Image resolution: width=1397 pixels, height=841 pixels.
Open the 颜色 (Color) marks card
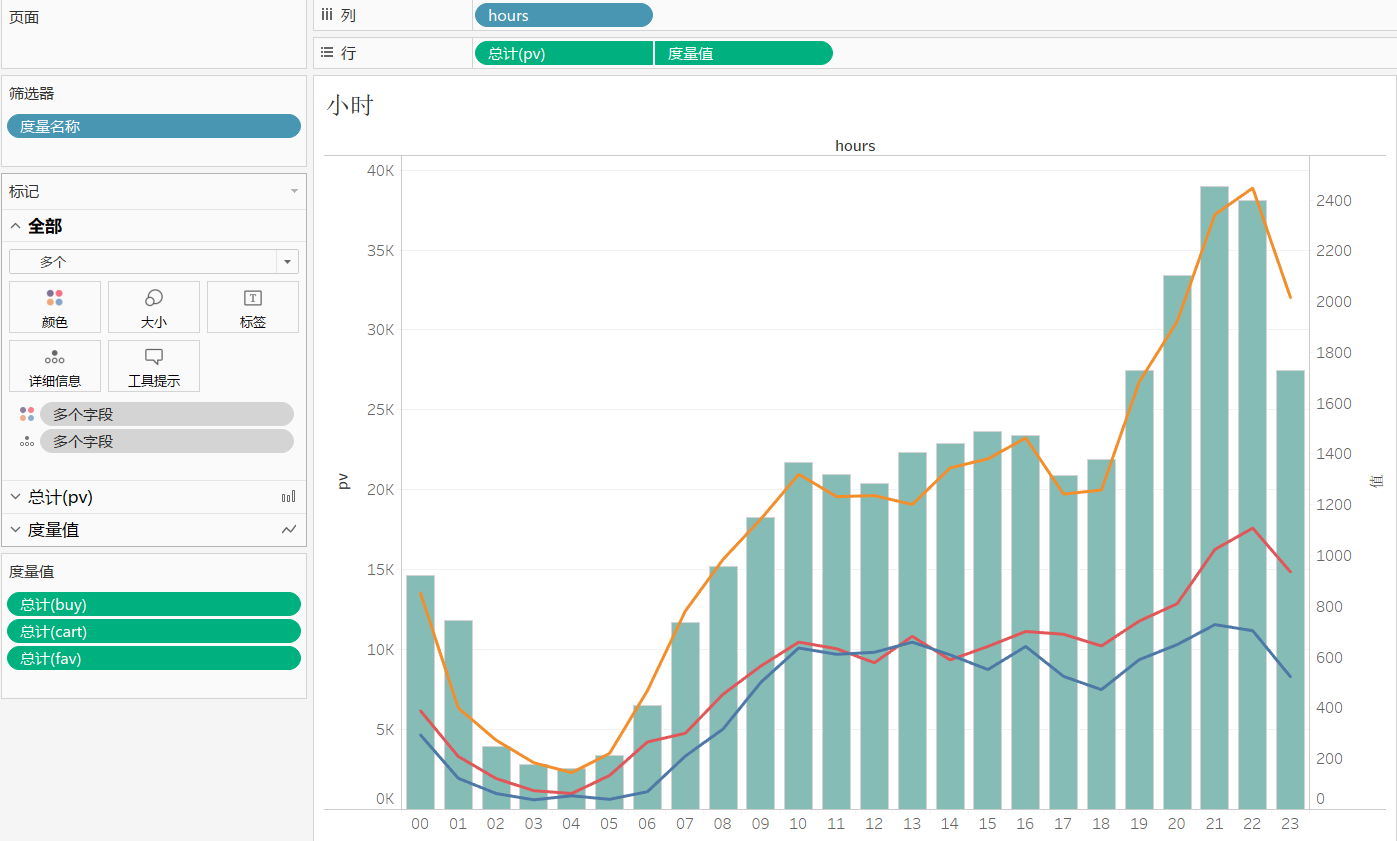(55, 307)
